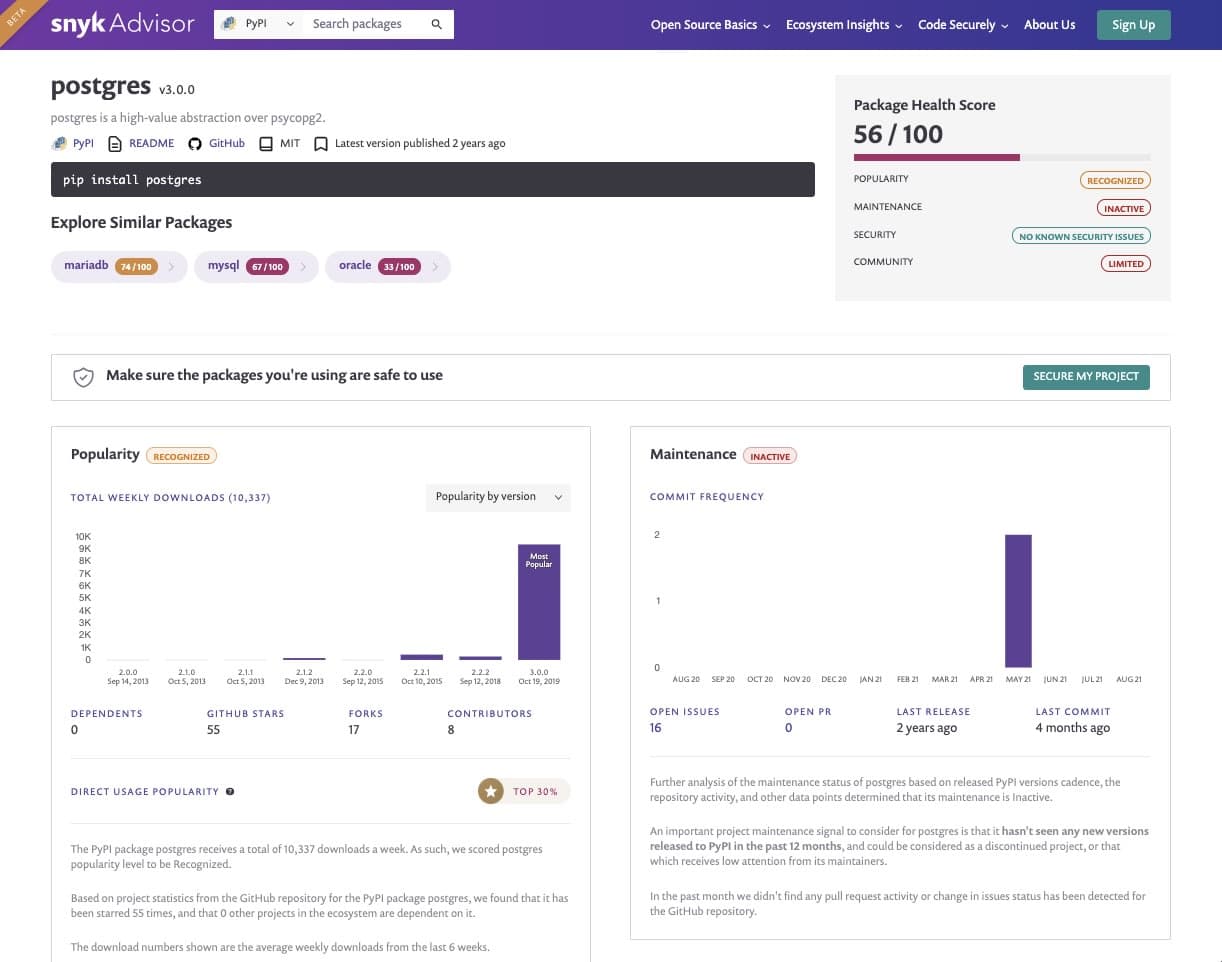Open the Ecosystem Insights menu

(843, 25)
